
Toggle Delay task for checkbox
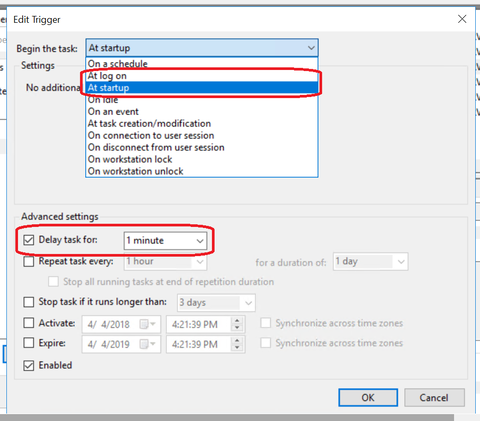point(29,240)
